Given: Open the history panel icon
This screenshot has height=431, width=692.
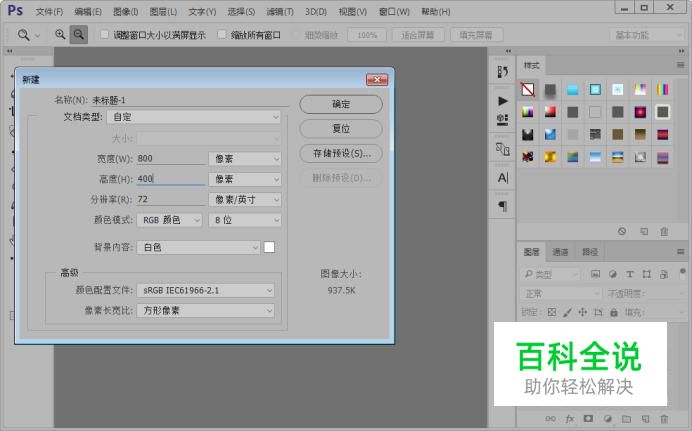Looking at the screenshot, I should (x=502, y=71).
